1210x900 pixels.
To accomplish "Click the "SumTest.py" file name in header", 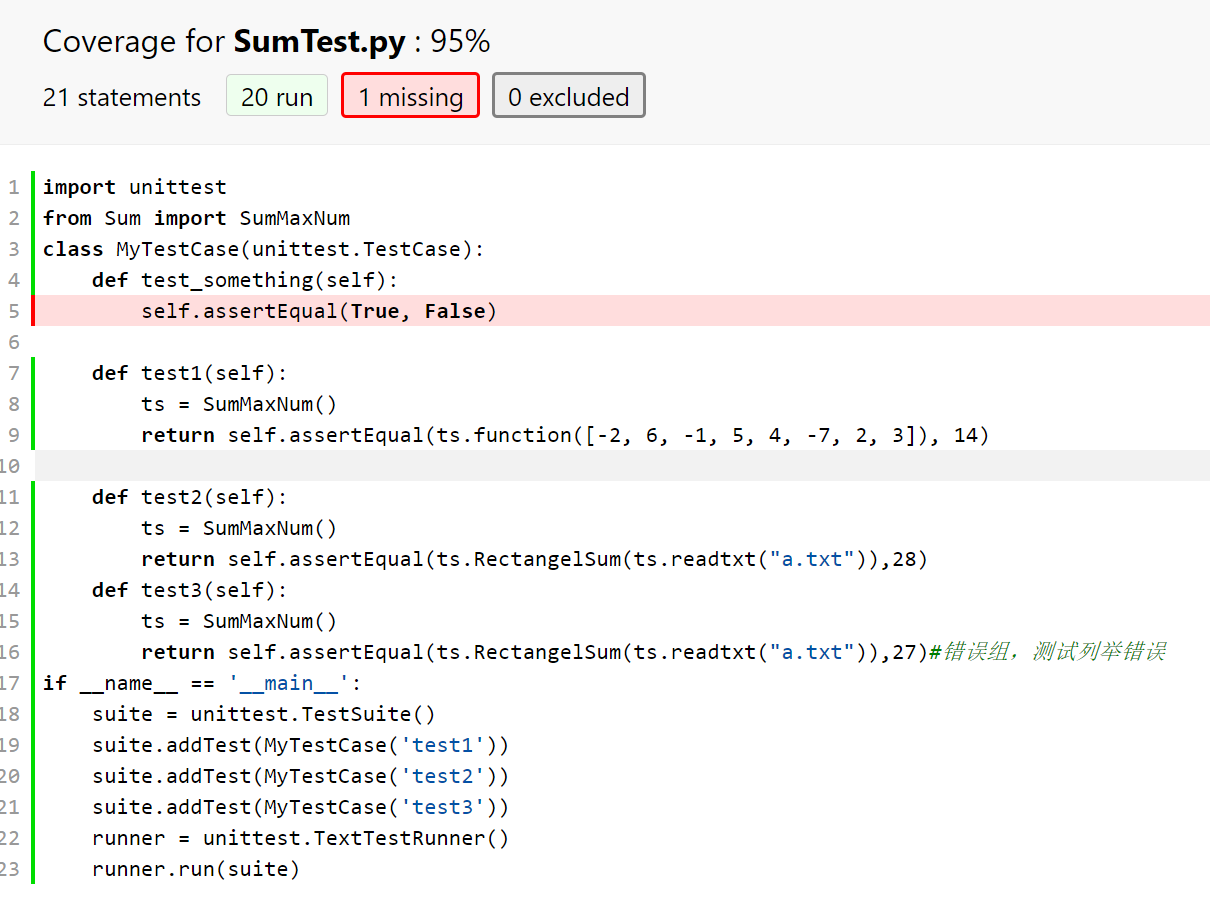I will (x=319, y=42).
